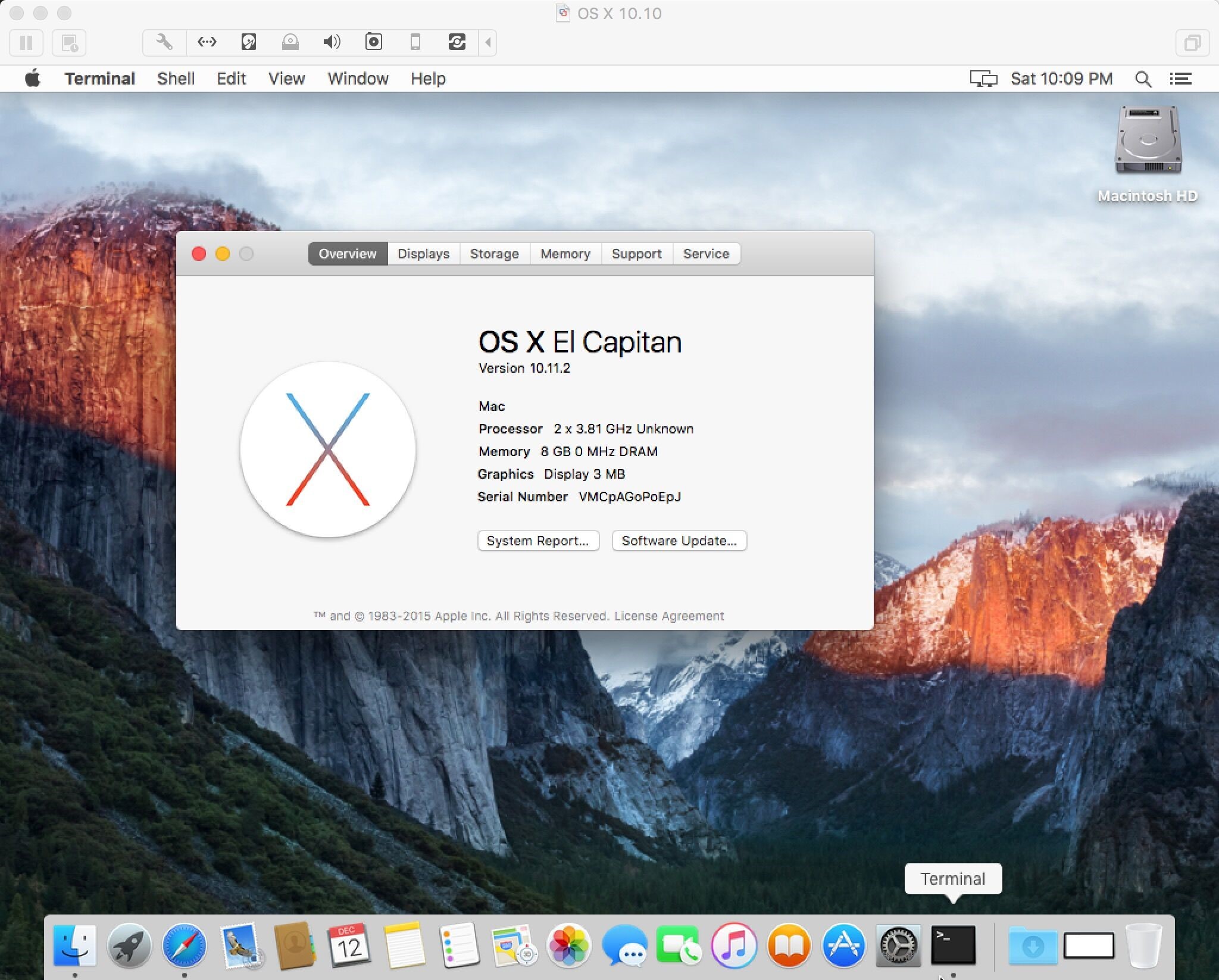This screenshot has width=1219, height=980.
Task: Open Macintosh HD desktop drive
Action: 1147,143
